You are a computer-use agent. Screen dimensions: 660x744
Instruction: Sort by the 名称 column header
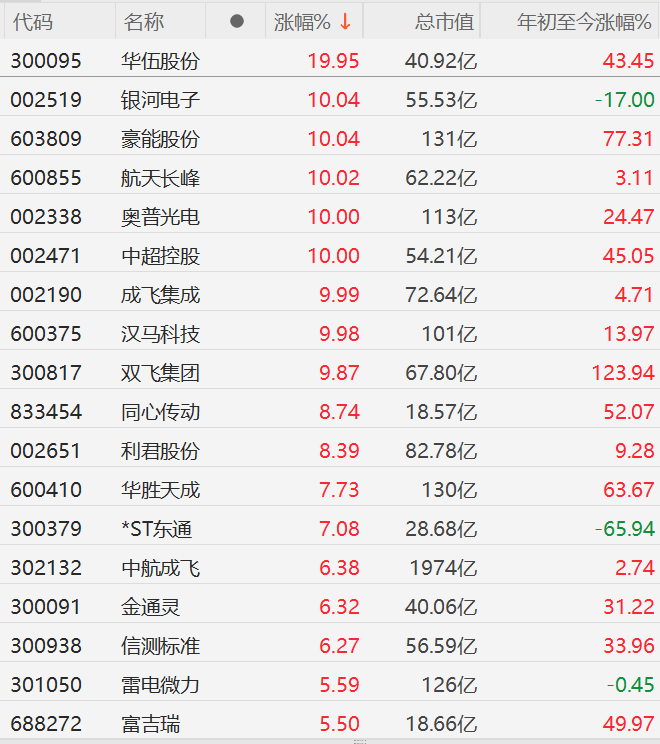pyautogui.click(x=144, y=21)
